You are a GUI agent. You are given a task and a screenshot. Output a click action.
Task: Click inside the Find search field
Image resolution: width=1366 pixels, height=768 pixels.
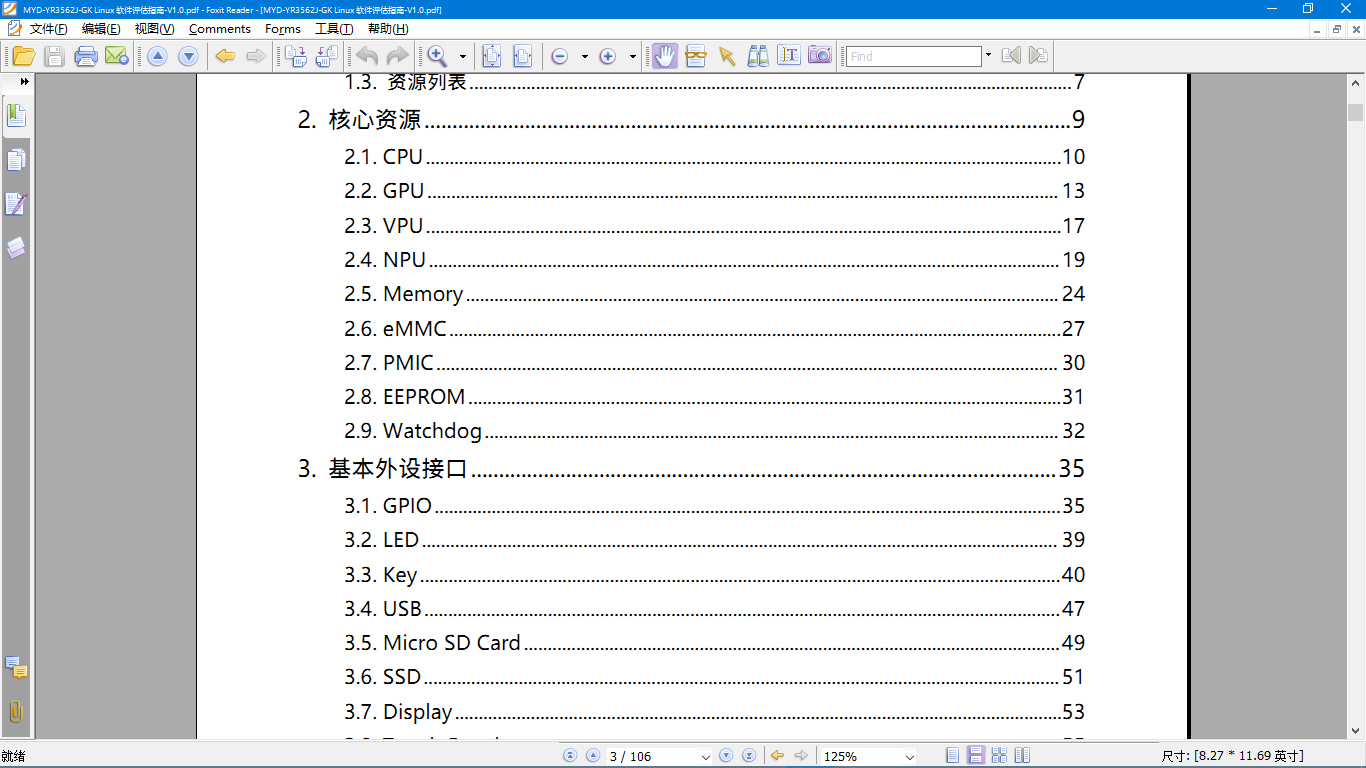pyautogui.click(x=914, y=56)
